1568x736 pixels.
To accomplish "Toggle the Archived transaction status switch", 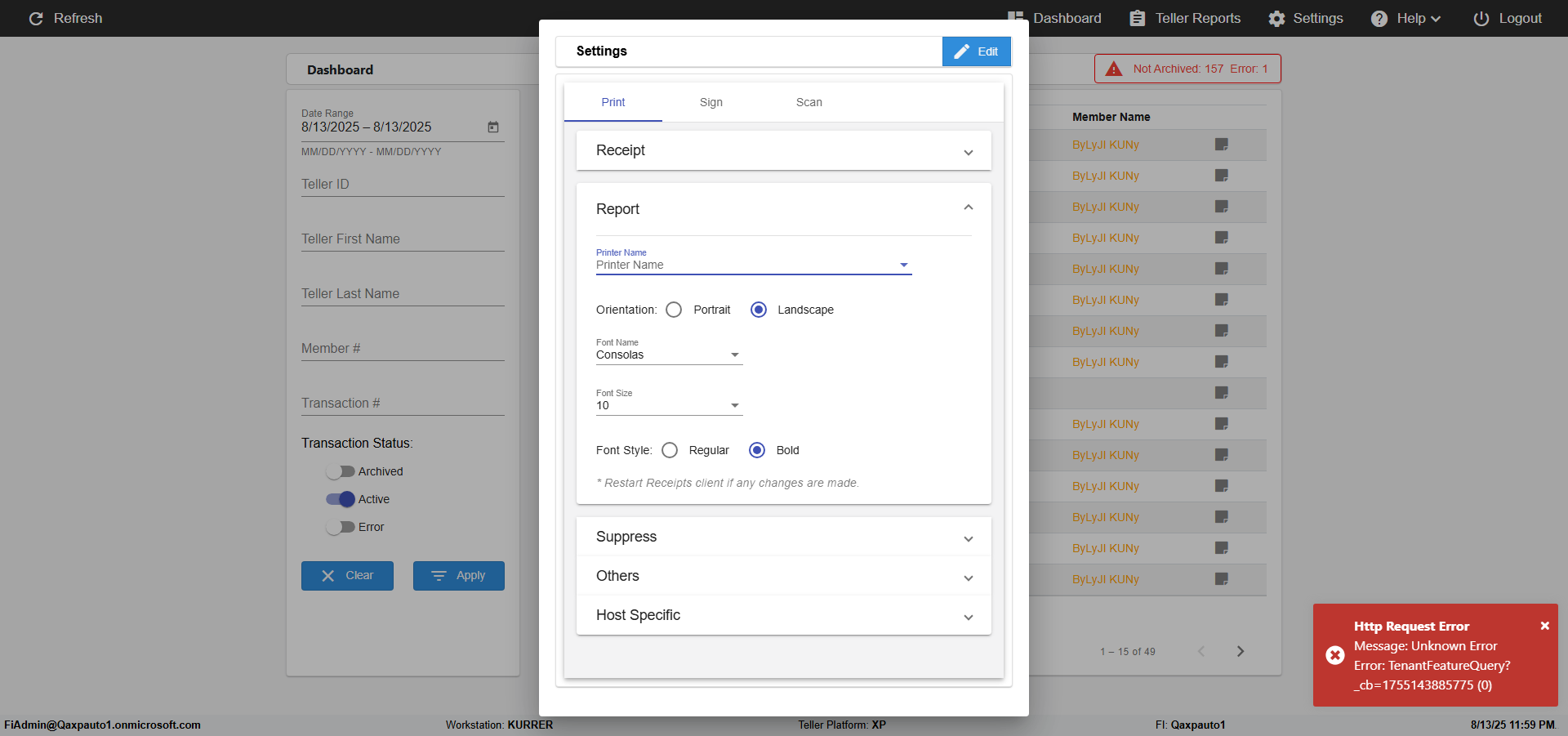I will pos(341,471).
